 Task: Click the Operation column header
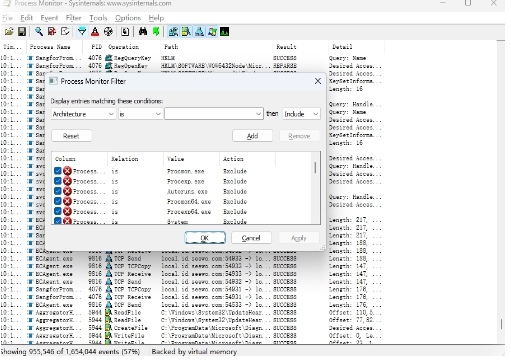124,47
